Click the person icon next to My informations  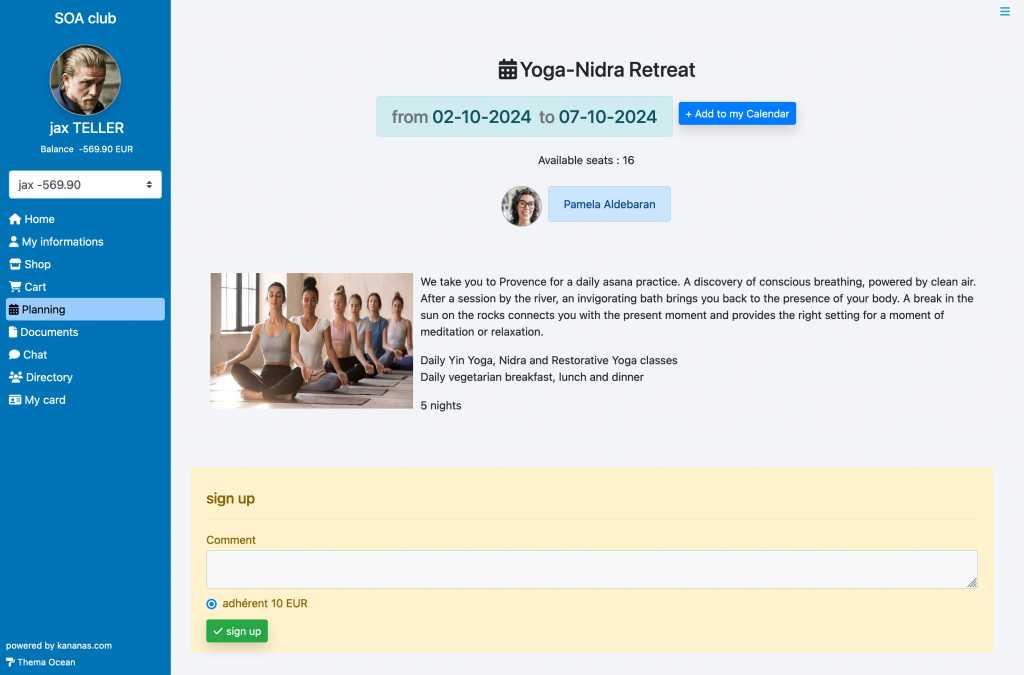[14, 242]
